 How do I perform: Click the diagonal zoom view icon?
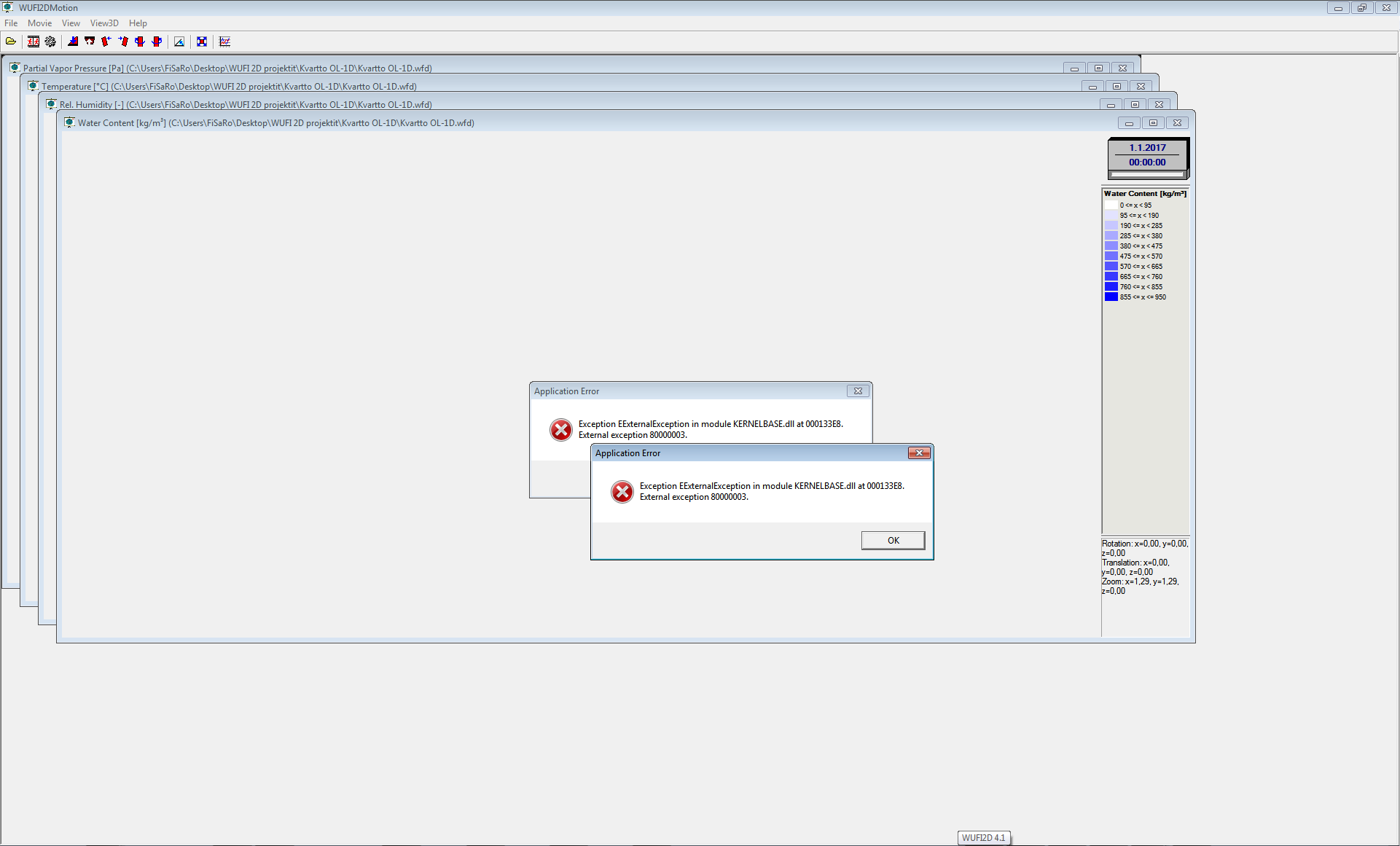[179, 42]
